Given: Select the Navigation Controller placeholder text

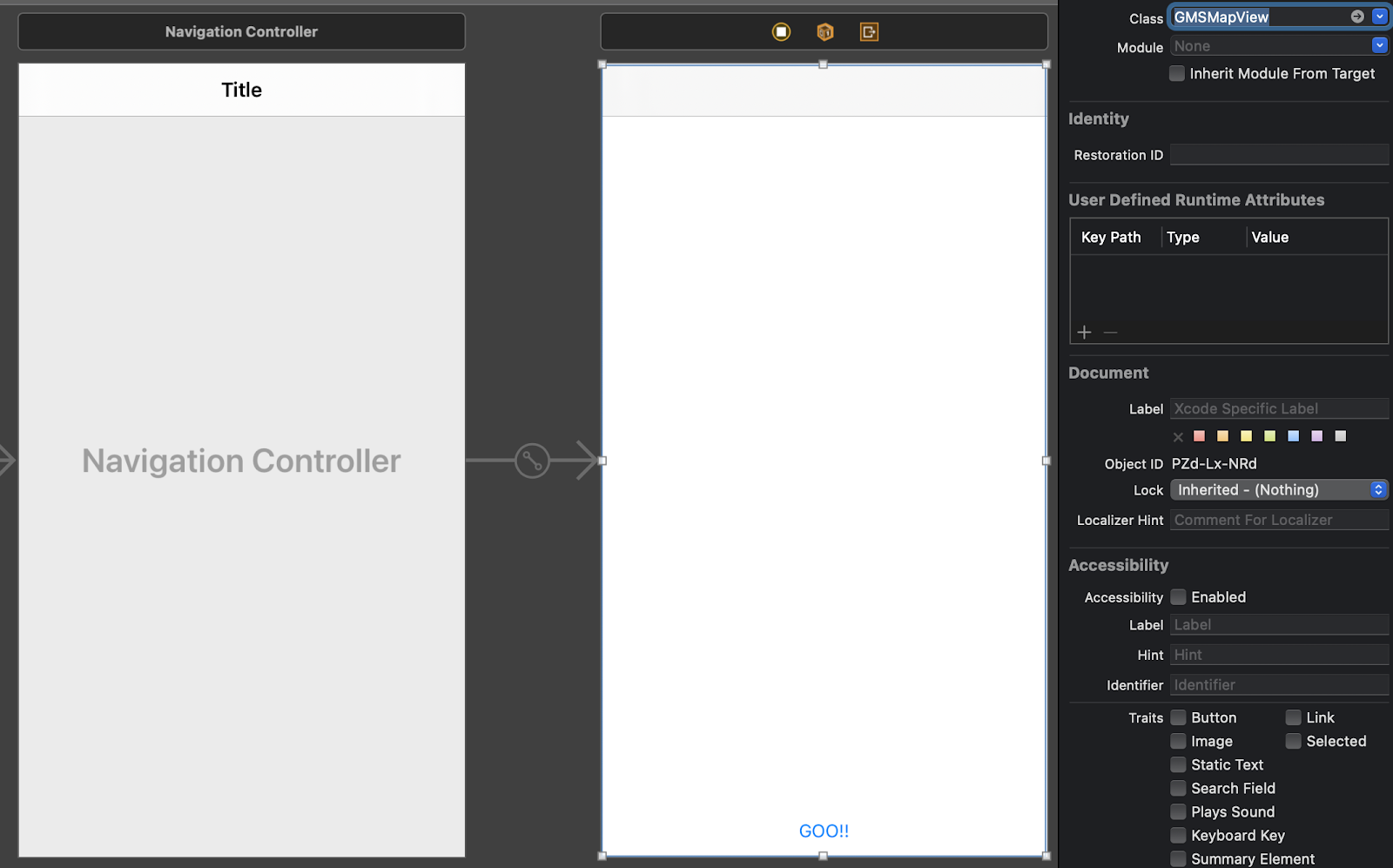Looking at the screenshot, I should click(241, 461).
